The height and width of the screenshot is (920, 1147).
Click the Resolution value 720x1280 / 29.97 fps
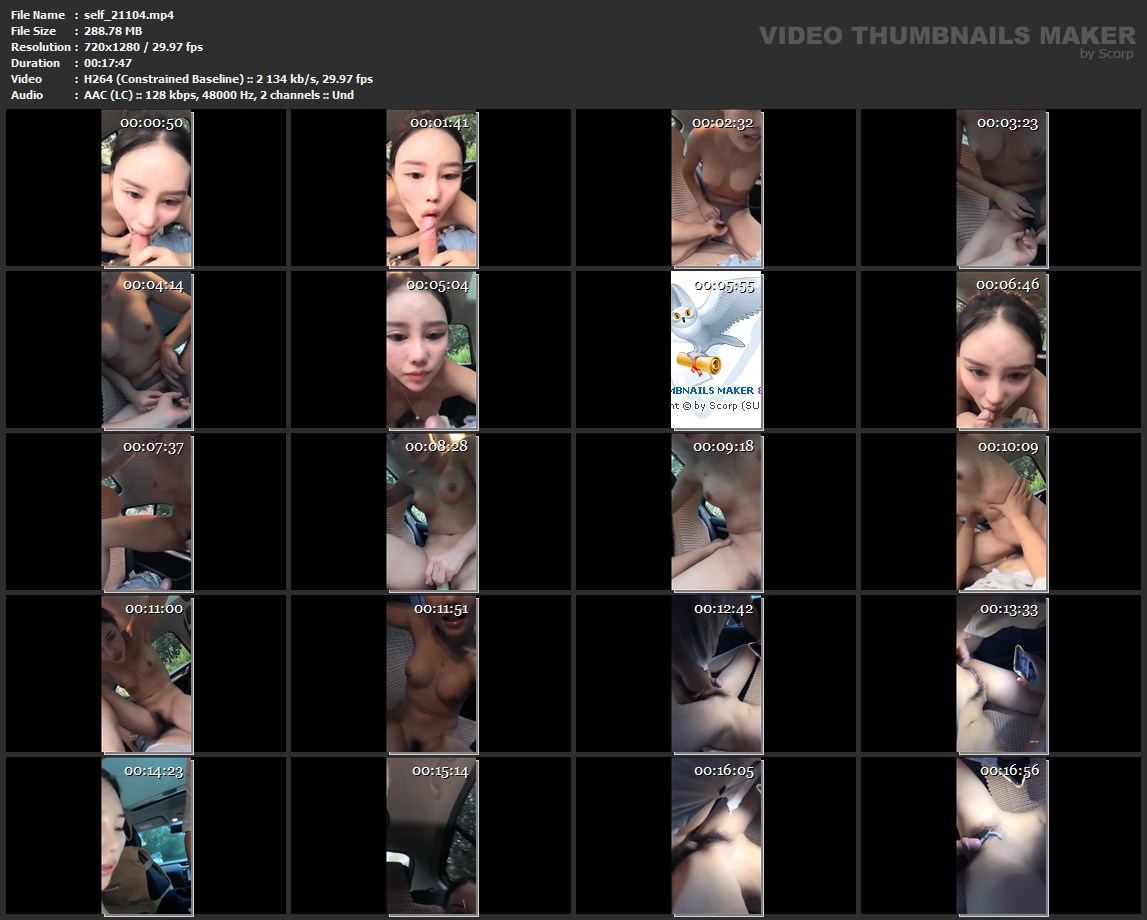pos(143,47)
